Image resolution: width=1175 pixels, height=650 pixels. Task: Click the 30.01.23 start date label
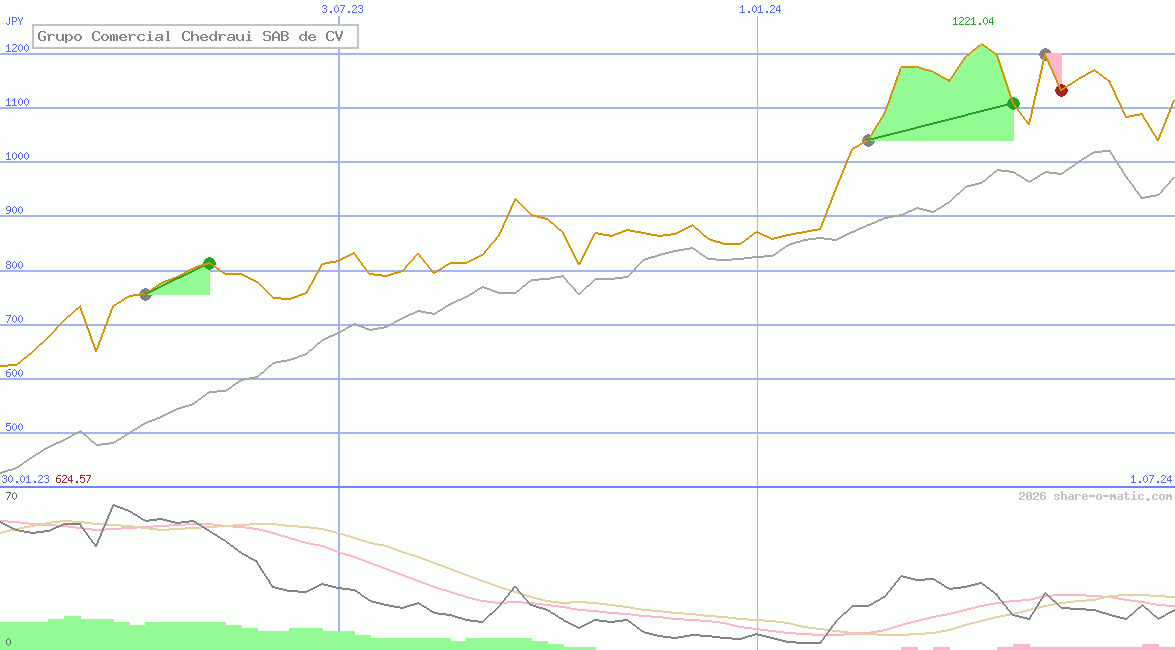pyautogui.click(x=25, y=479)
